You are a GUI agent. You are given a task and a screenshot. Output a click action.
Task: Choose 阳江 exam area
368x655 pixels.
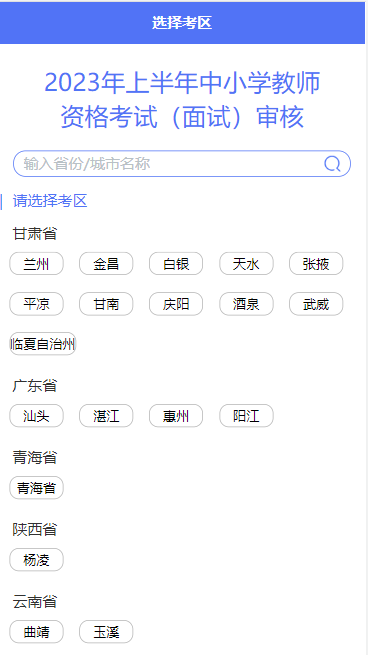tap(246, 416)
